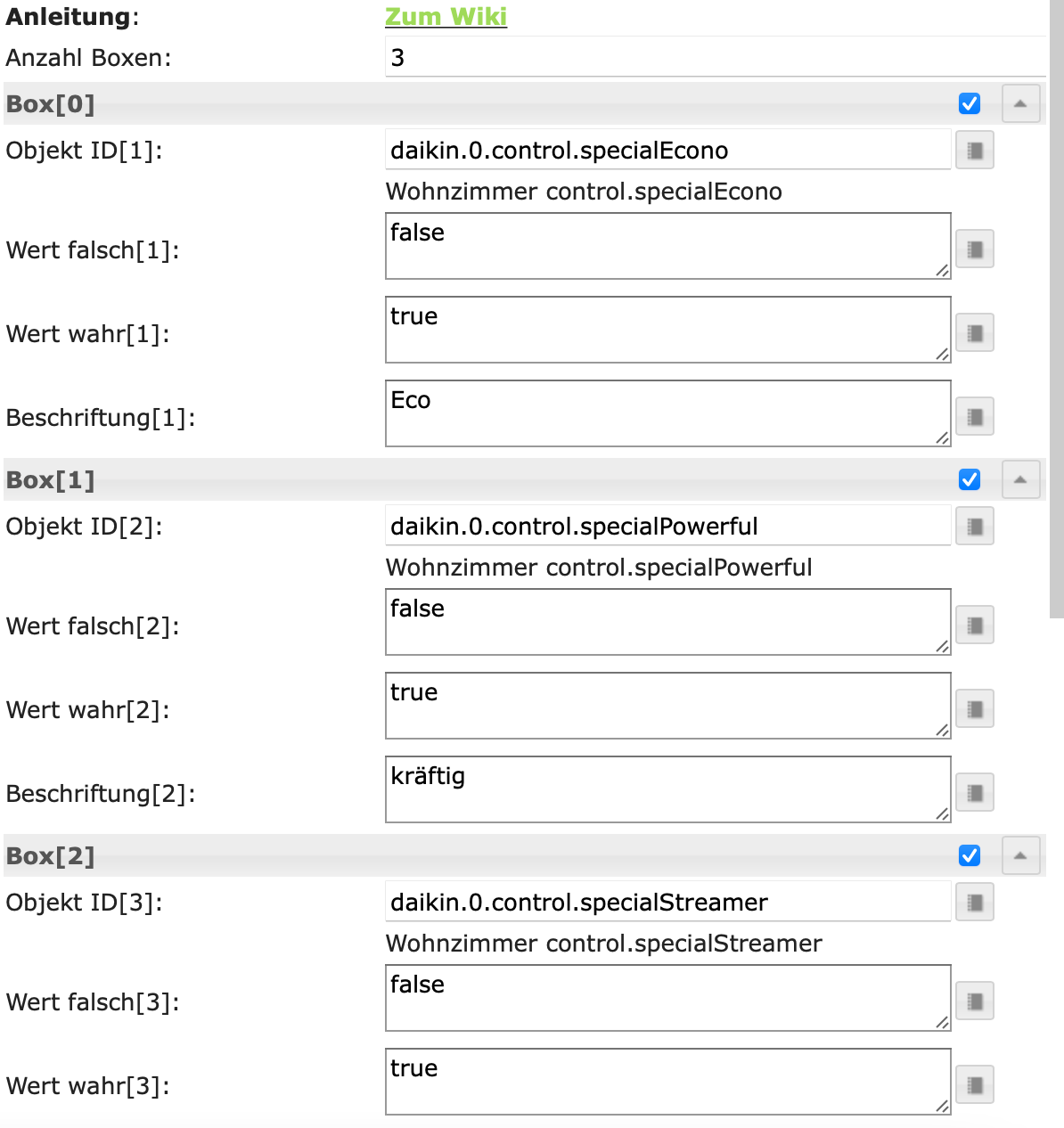This screenshot has width=1064, height=1128.
Task: Click editor icon beside Wert falsch[2]
Action: point(974,625)
